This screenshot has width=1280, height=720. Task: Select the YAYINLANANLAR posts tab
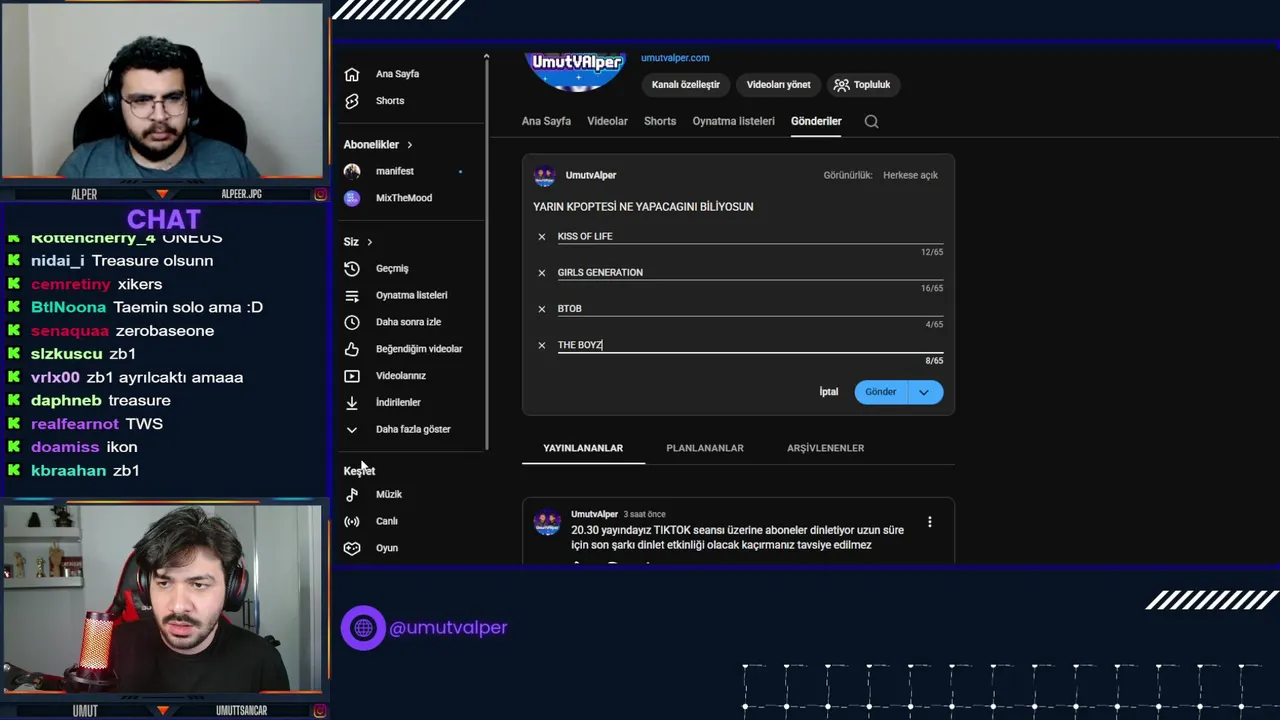(x=583, y=448)
